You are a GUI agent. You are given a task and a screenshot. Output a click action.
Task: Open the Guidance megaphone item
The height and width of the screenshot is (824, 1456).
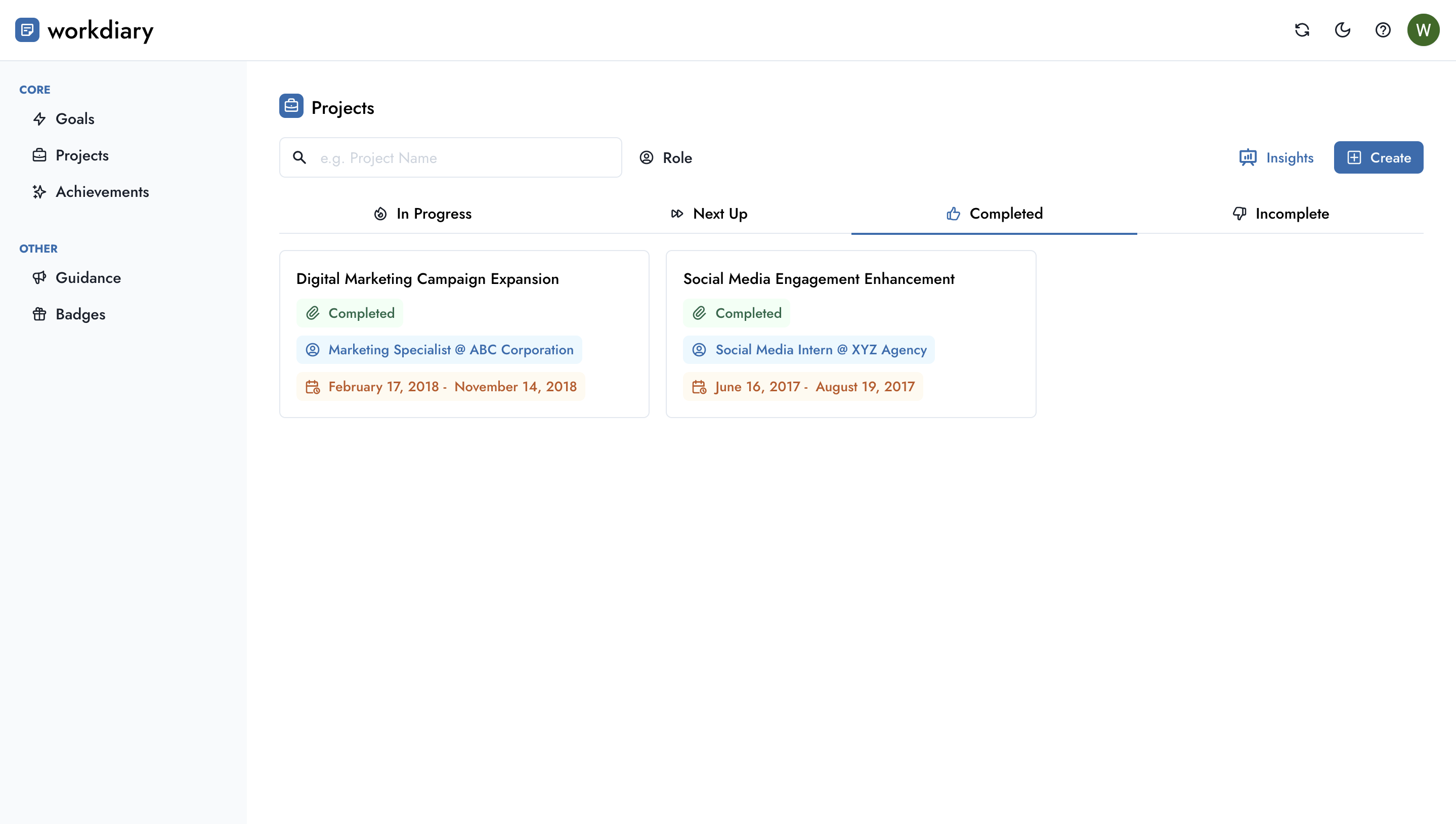click(x=88, y=278)
